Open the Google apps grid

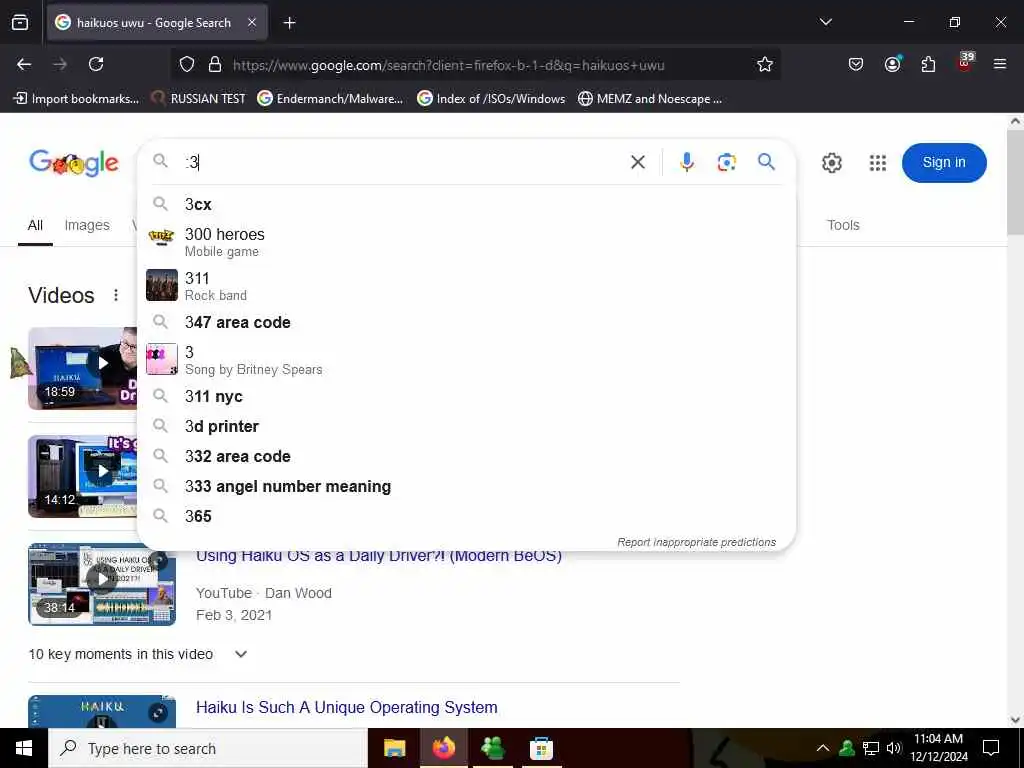tap(878, 163)
